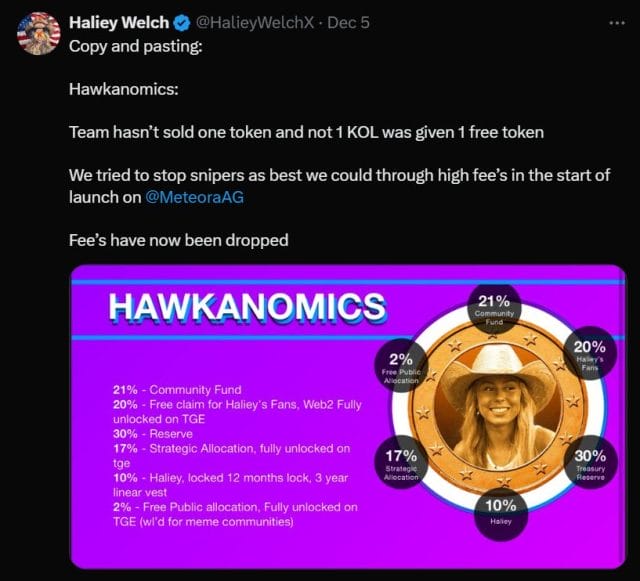Click the '30% - Reserve' list line
The image size is (640, 581).
pyautogui.click(x=153, y=434)
